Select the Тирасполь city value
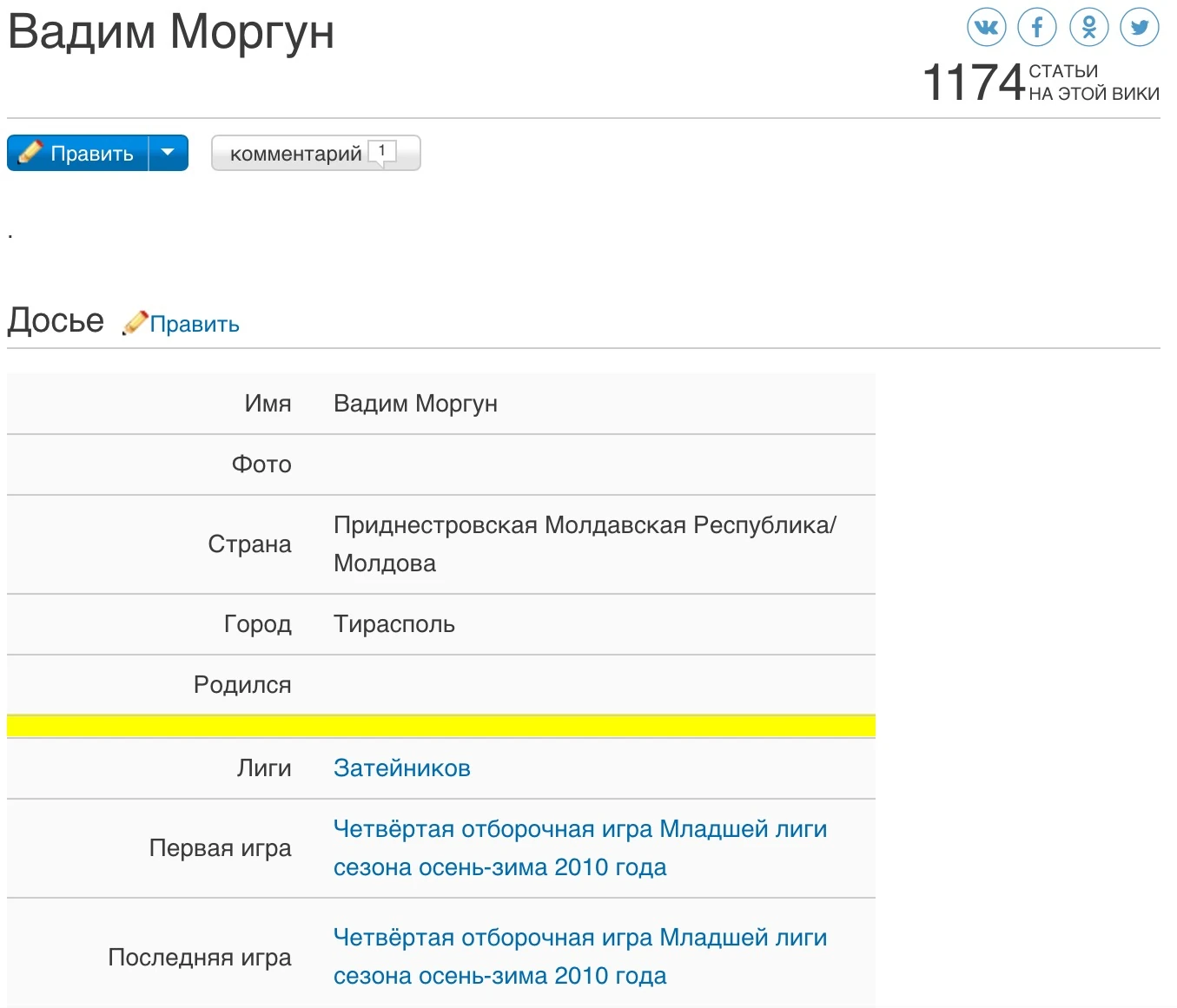 click(x=393, y=624)
